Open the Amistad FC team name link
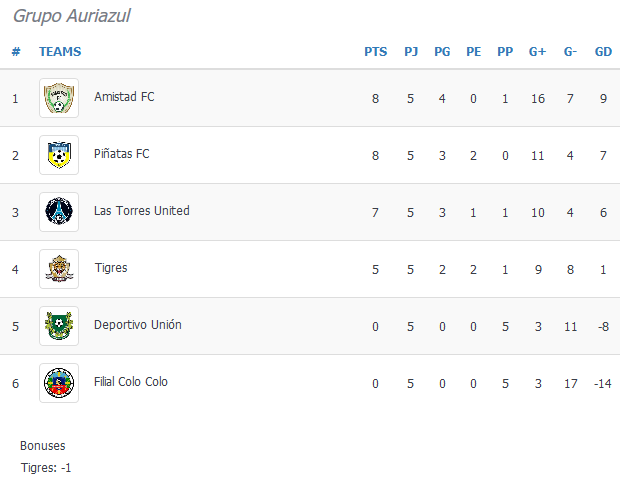The image size is (620, 484). (x=124, y=97)
